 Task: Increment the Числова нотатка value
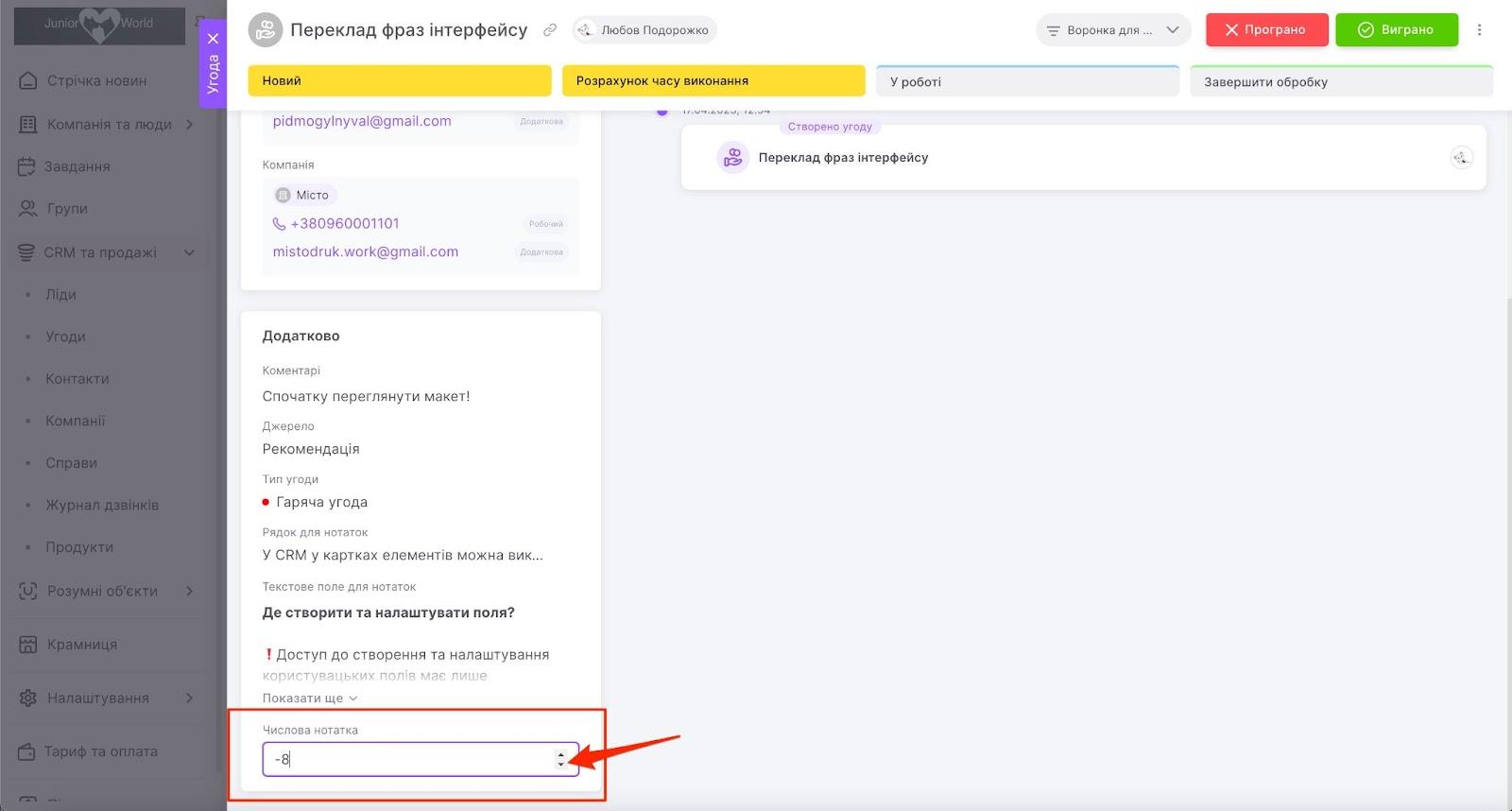click(560, 754)
